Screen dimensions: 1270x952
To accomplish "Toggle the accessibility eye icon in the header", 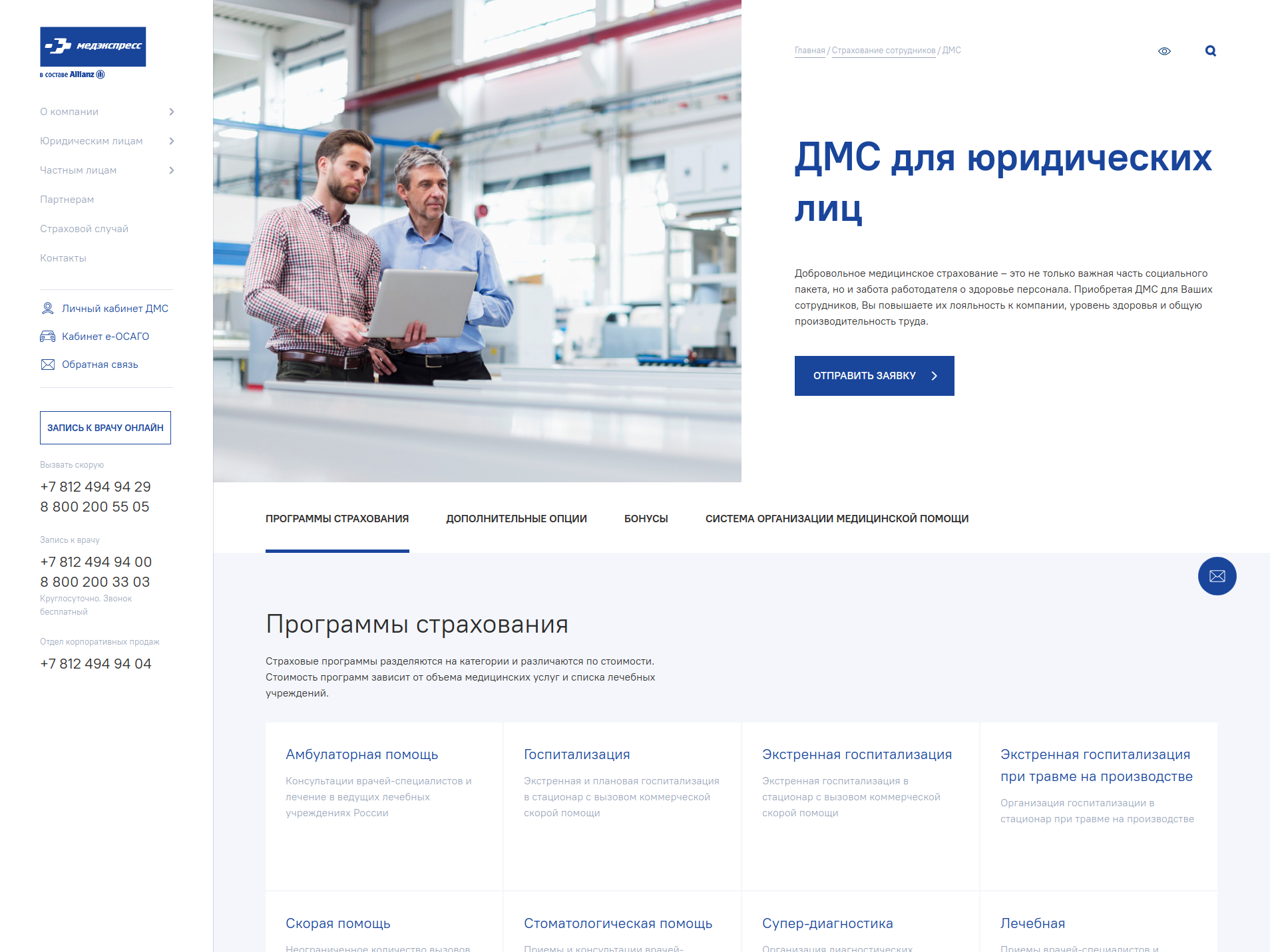I will coord(1164,51).
